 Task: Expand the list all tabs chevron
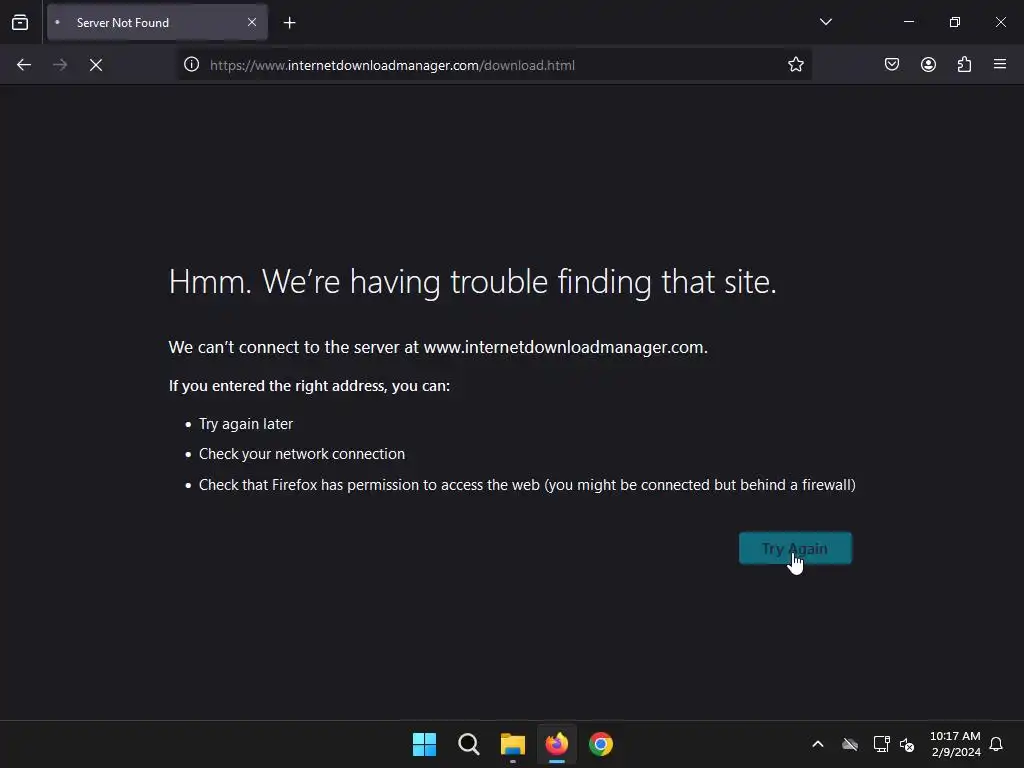tap(825, 22)
